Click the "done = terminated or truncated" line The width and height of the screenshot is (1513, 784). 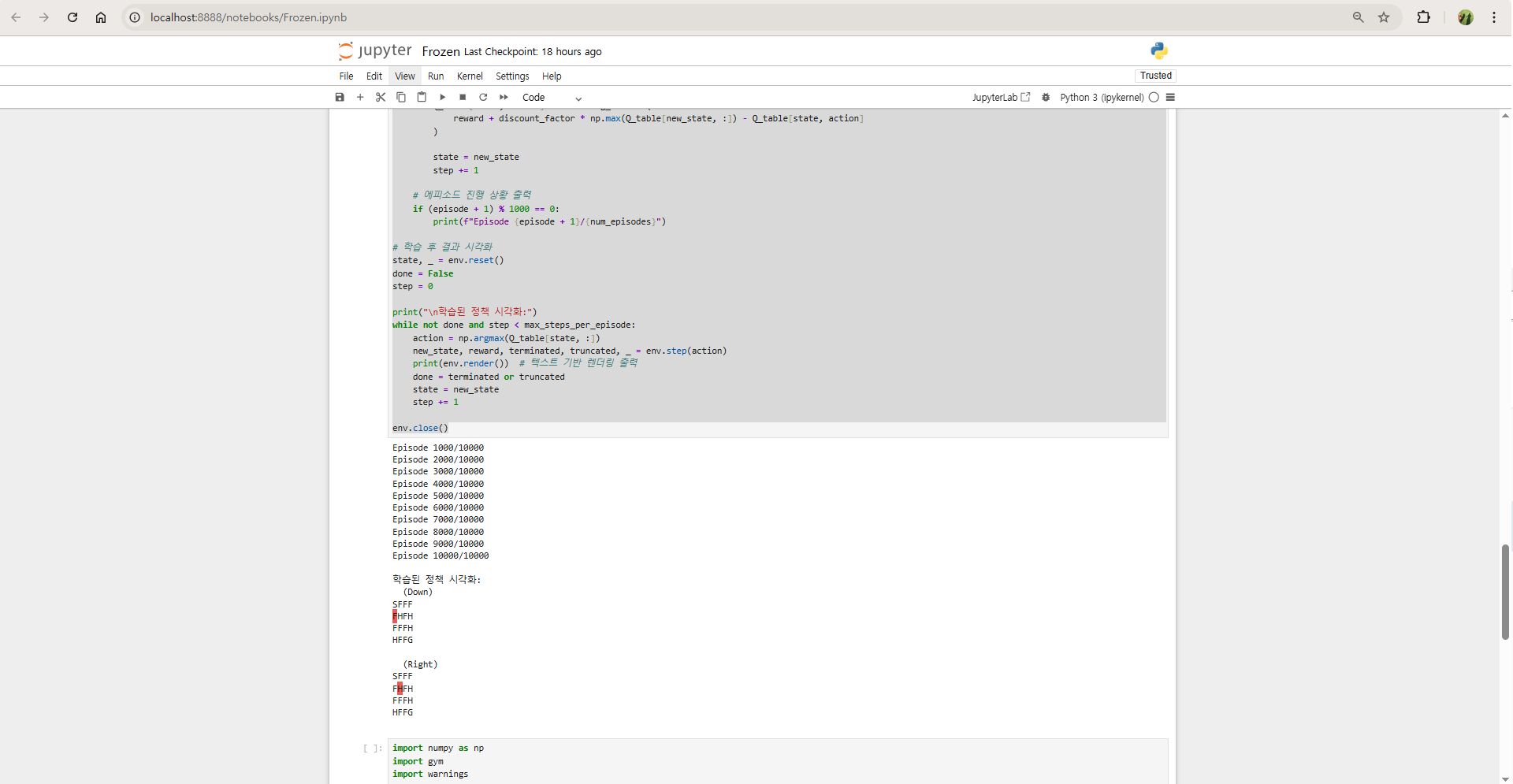pyautogui.click(x=489, y=377)
